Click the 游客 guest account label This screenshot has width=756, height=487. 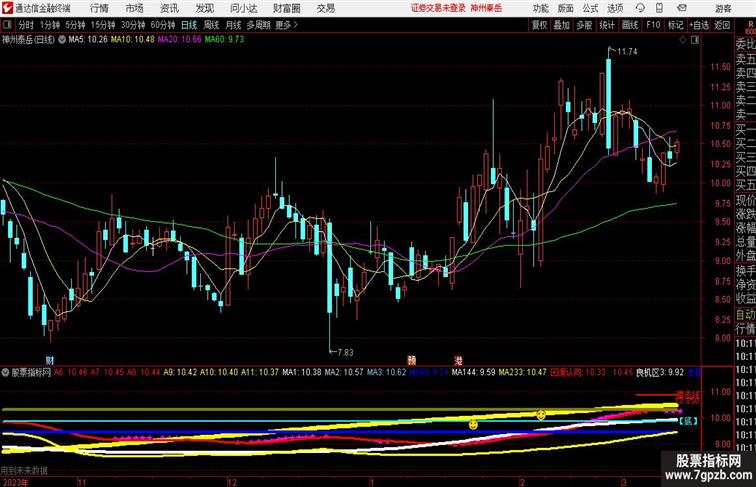tap(723, 8)
